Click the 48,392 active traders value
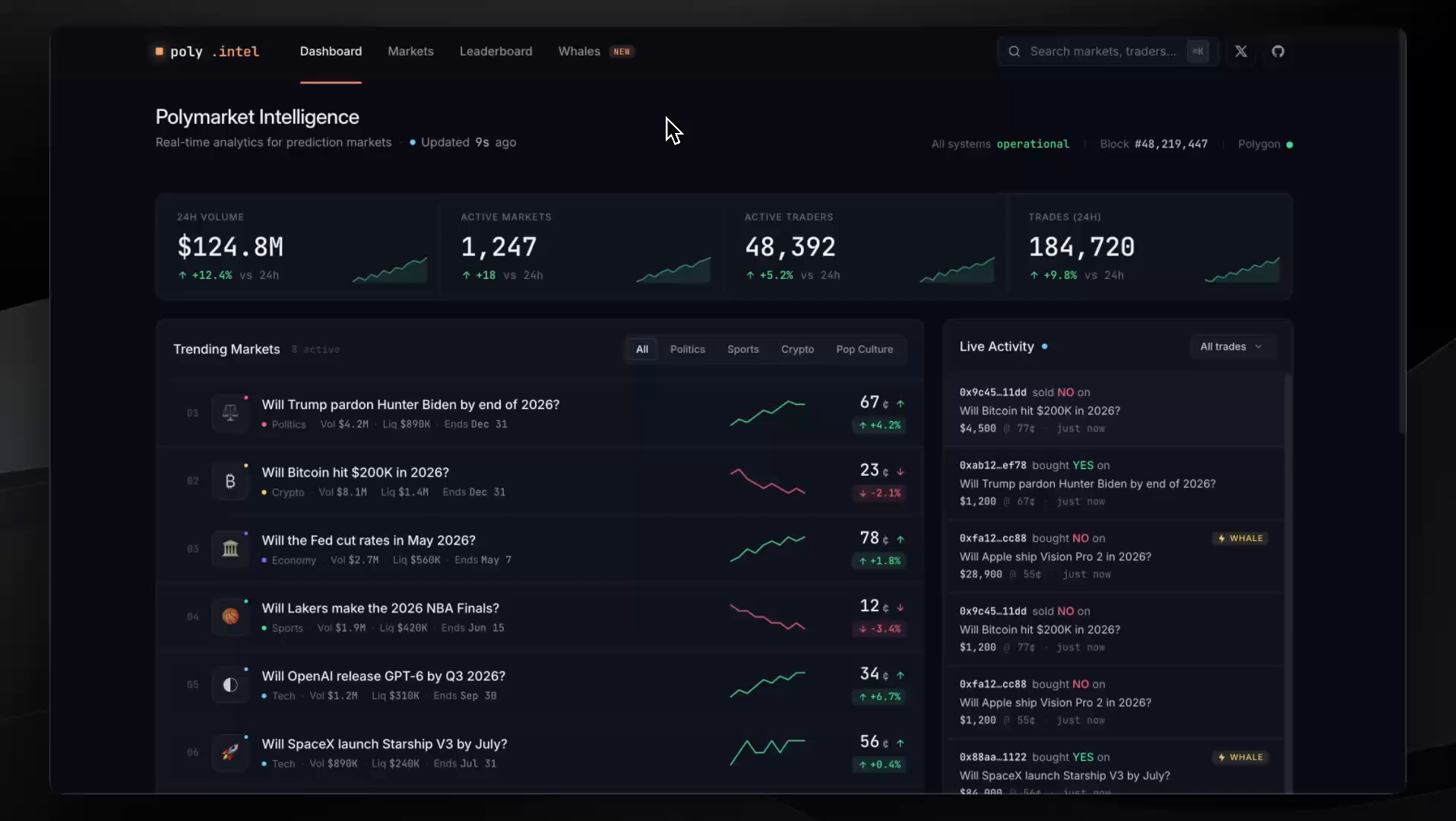The width and height of the screenshot is (1456, 821). 790,247
